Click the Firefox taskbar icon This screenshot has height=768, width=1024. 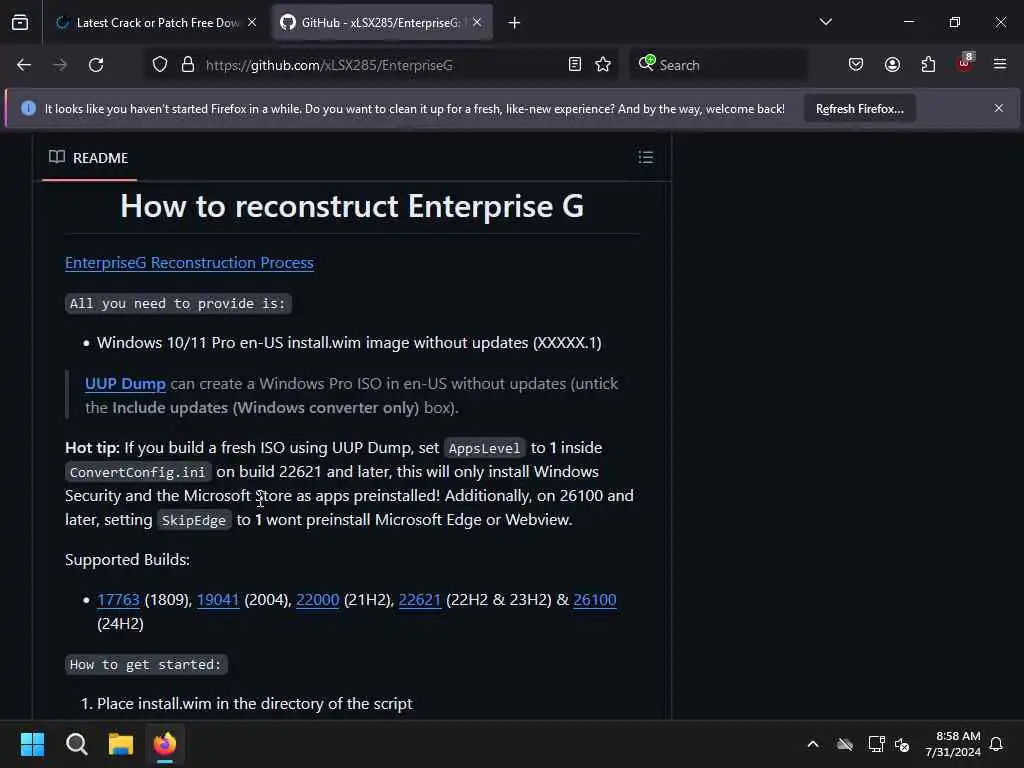165,744
